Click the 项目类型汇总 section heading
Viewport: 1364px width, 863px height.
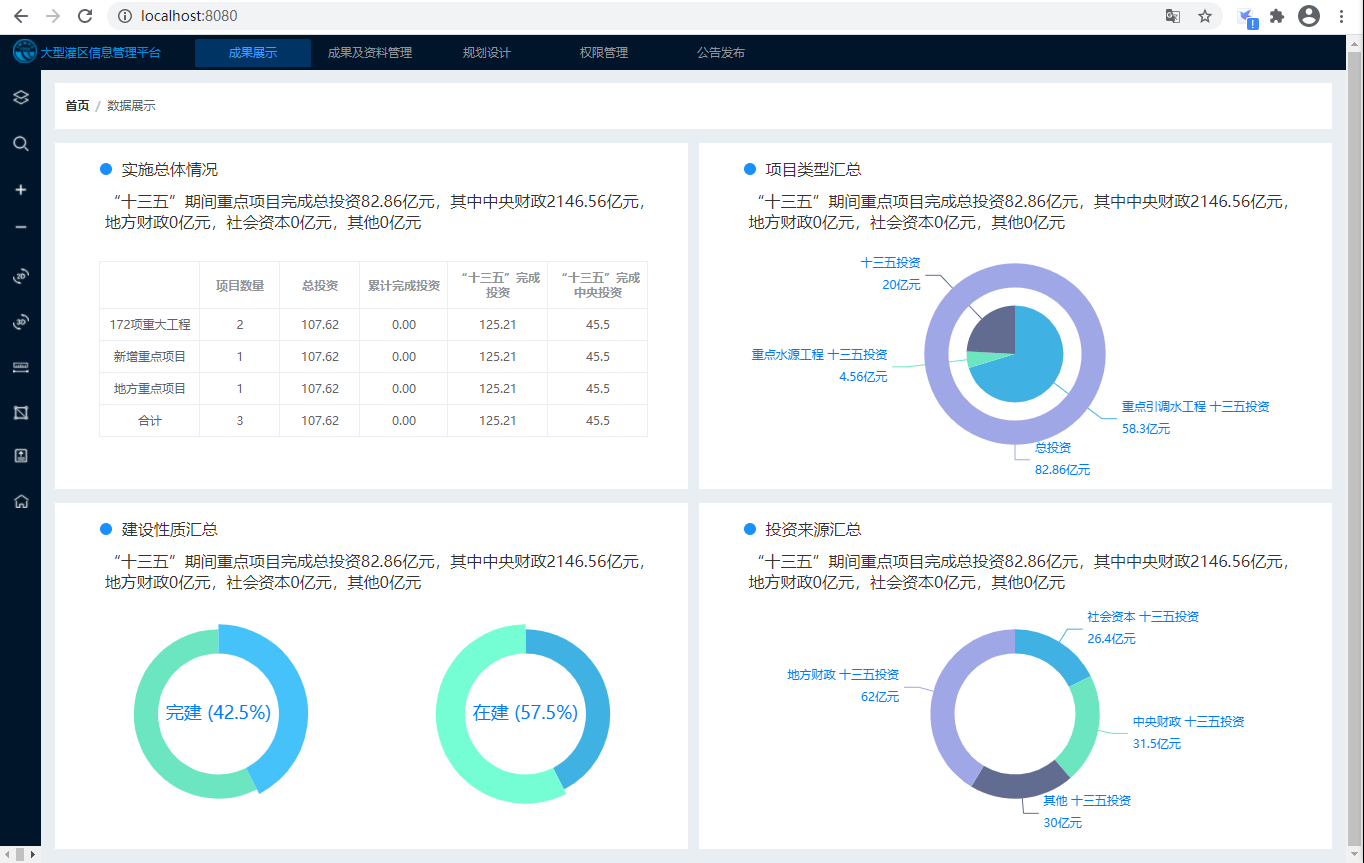click(x=814, y=170)
